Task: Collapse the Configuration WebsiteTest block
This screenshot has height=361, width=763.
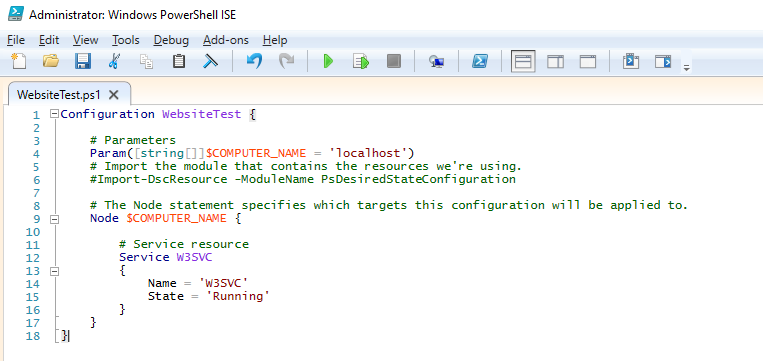Action: point(54,114)
